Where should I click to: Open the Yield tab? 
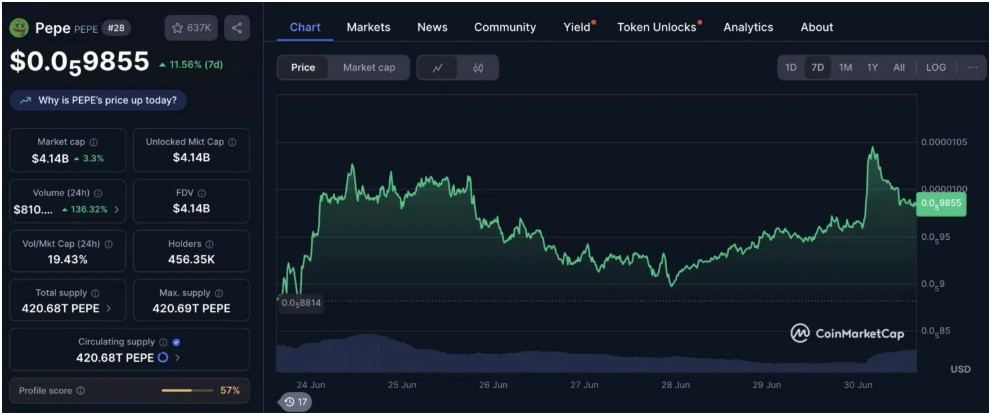point(578,27)
